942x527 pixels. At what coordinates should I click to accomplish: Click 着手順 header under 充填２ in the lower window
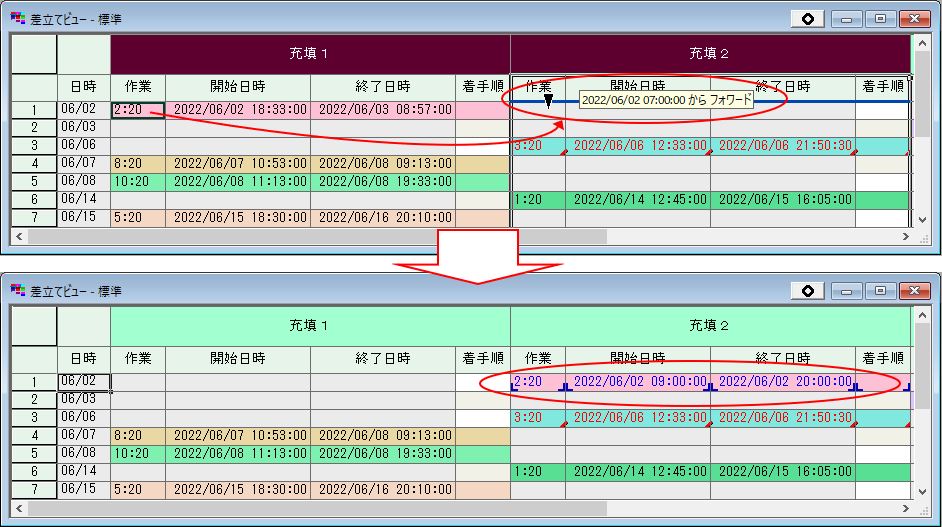click(x=883, y=358)
